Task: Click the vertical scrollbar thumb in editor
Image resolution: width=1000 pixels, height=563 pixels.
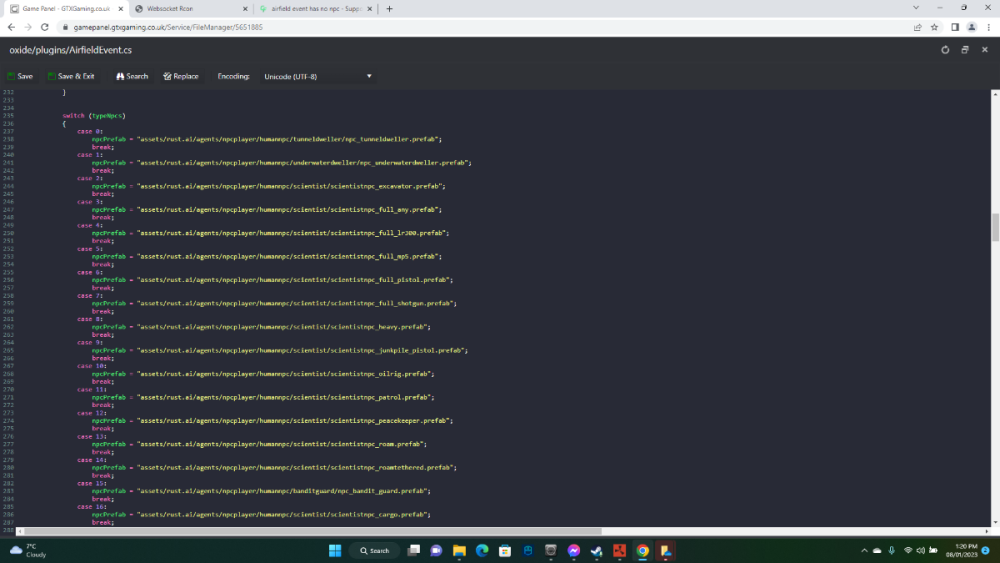Action: click(995, 228)
